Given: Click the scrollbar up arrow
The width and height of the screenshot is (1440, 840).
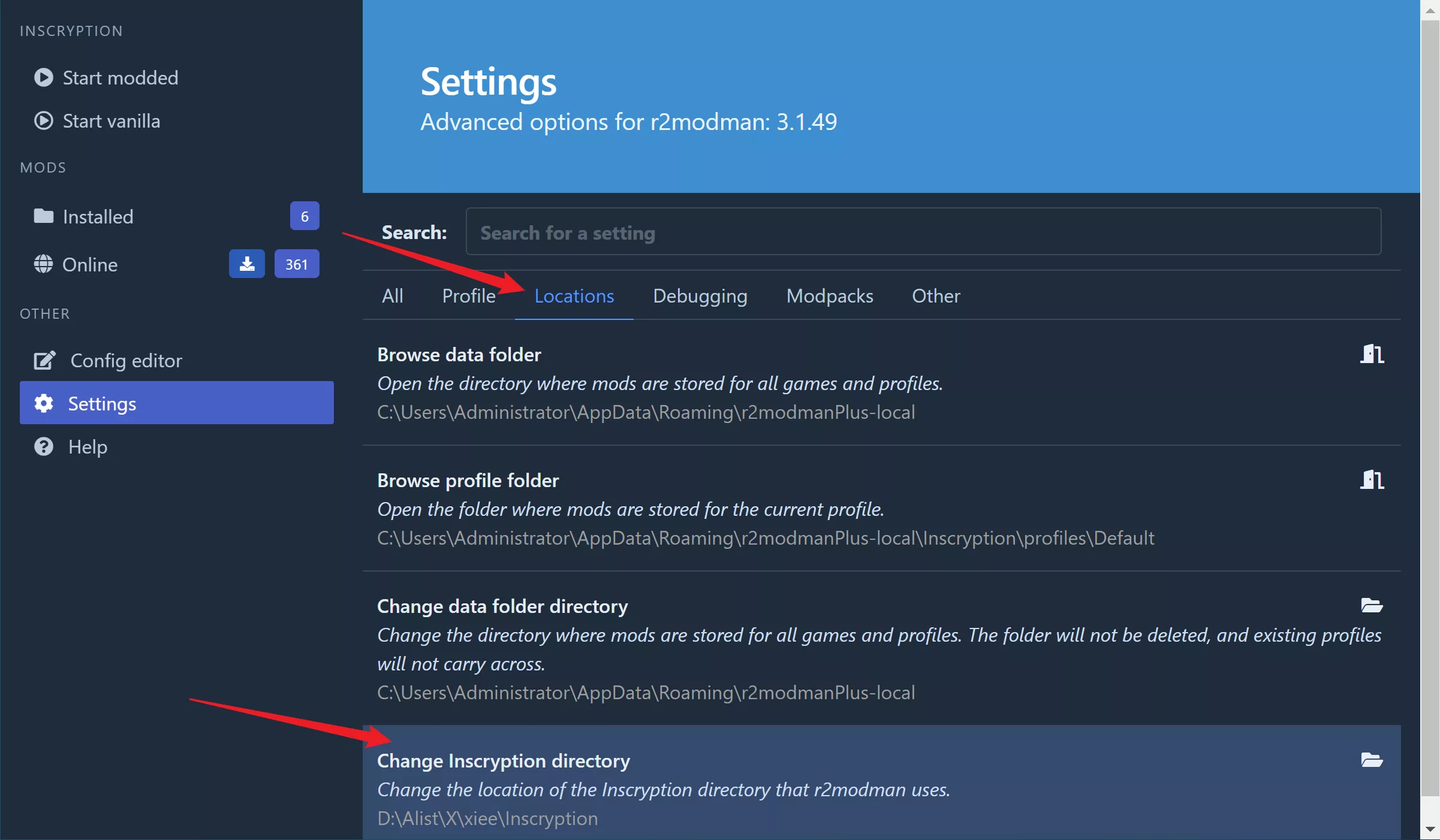Looking at the screenshot, I should pyautogui.click(x=1430, y=10).
